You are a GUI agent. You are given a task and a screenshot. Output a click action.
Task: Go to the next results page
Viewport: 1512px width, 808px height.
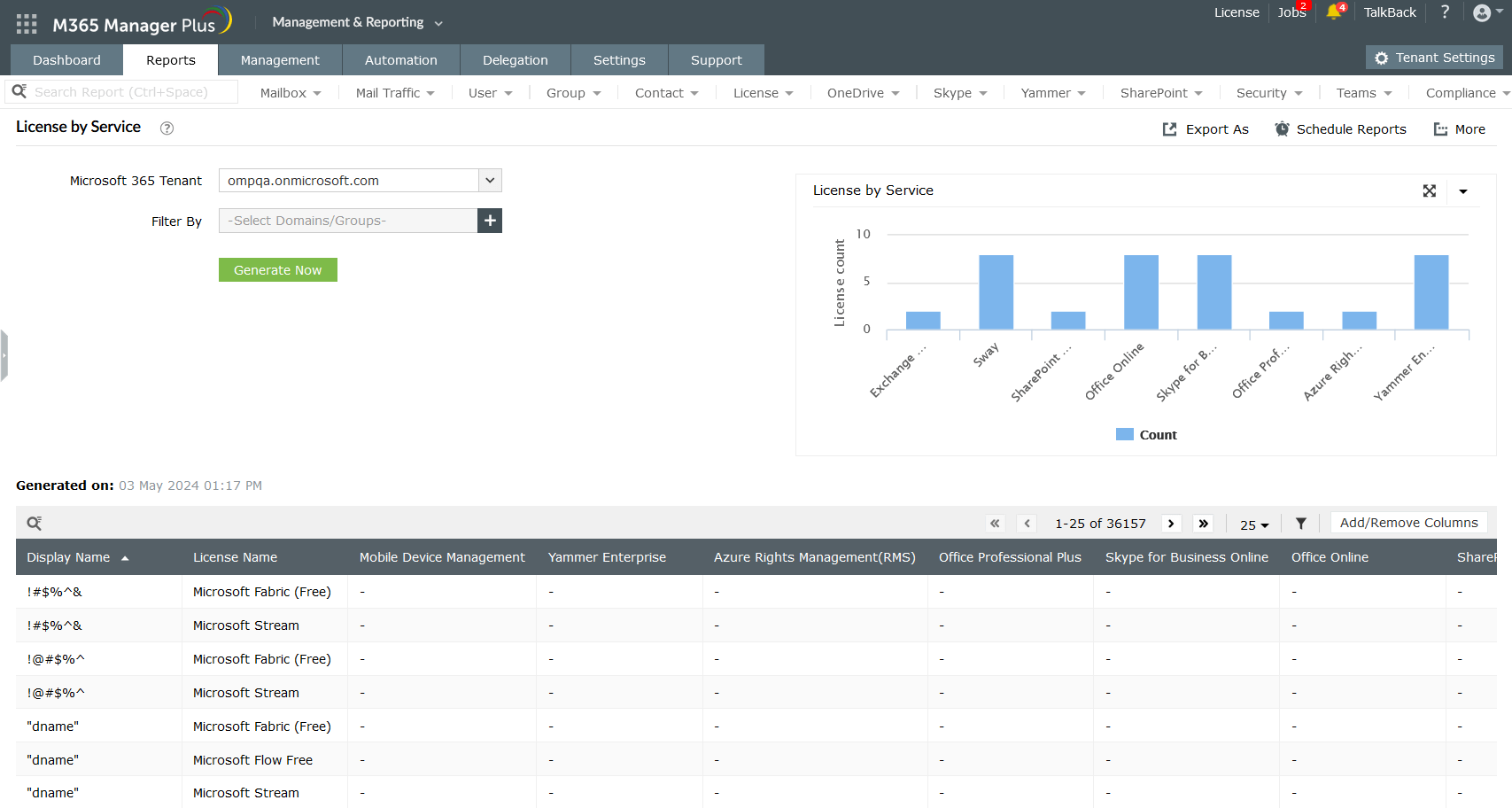pos(1171,524)
